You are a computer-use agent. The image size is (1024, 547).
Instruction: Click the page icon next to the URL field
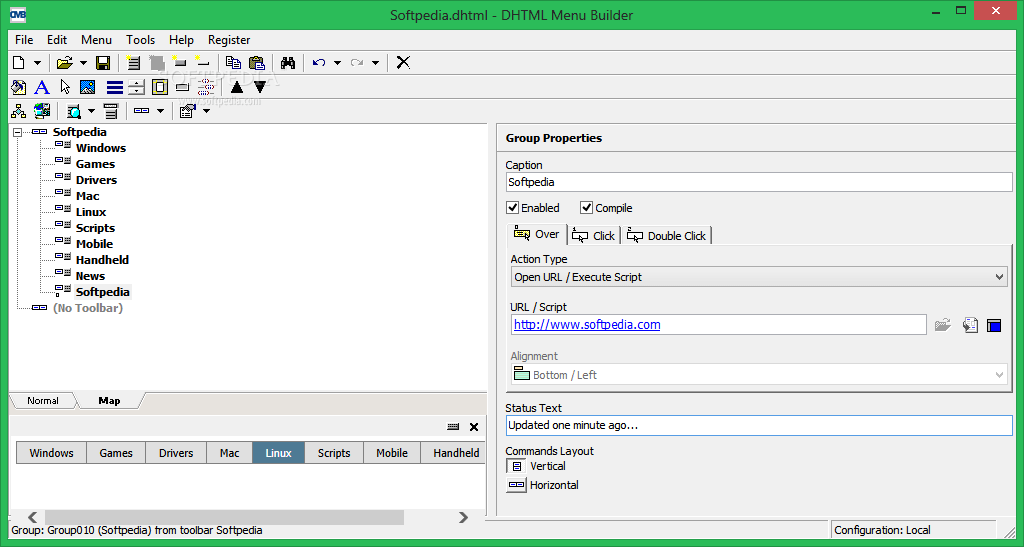click(x=970, y=325)
